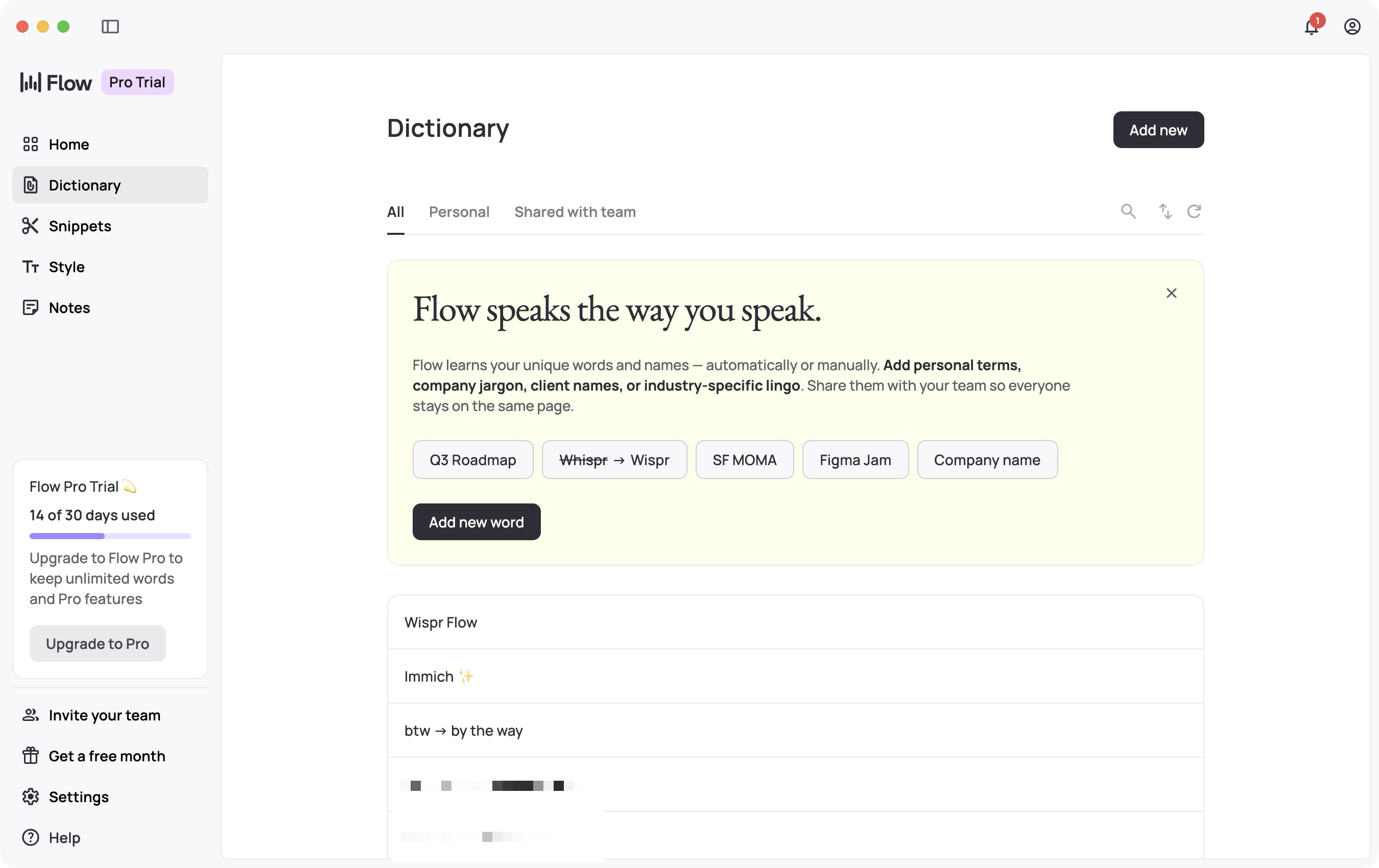Image resolution: width=1379 pixels, height=868 pixels.
Task: Click the trial days progress bar
Action: [x=109, y=536]
